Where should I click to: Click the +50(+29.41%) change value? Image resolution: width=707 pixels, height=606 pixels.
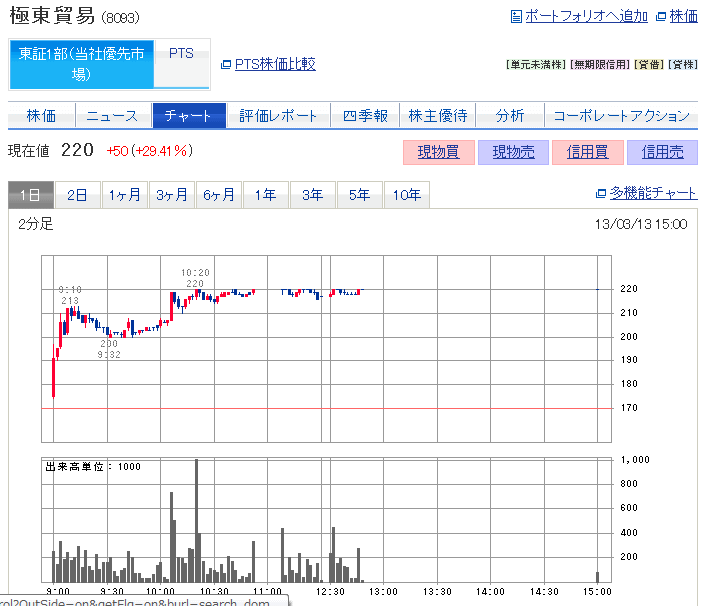pos(150,151)
